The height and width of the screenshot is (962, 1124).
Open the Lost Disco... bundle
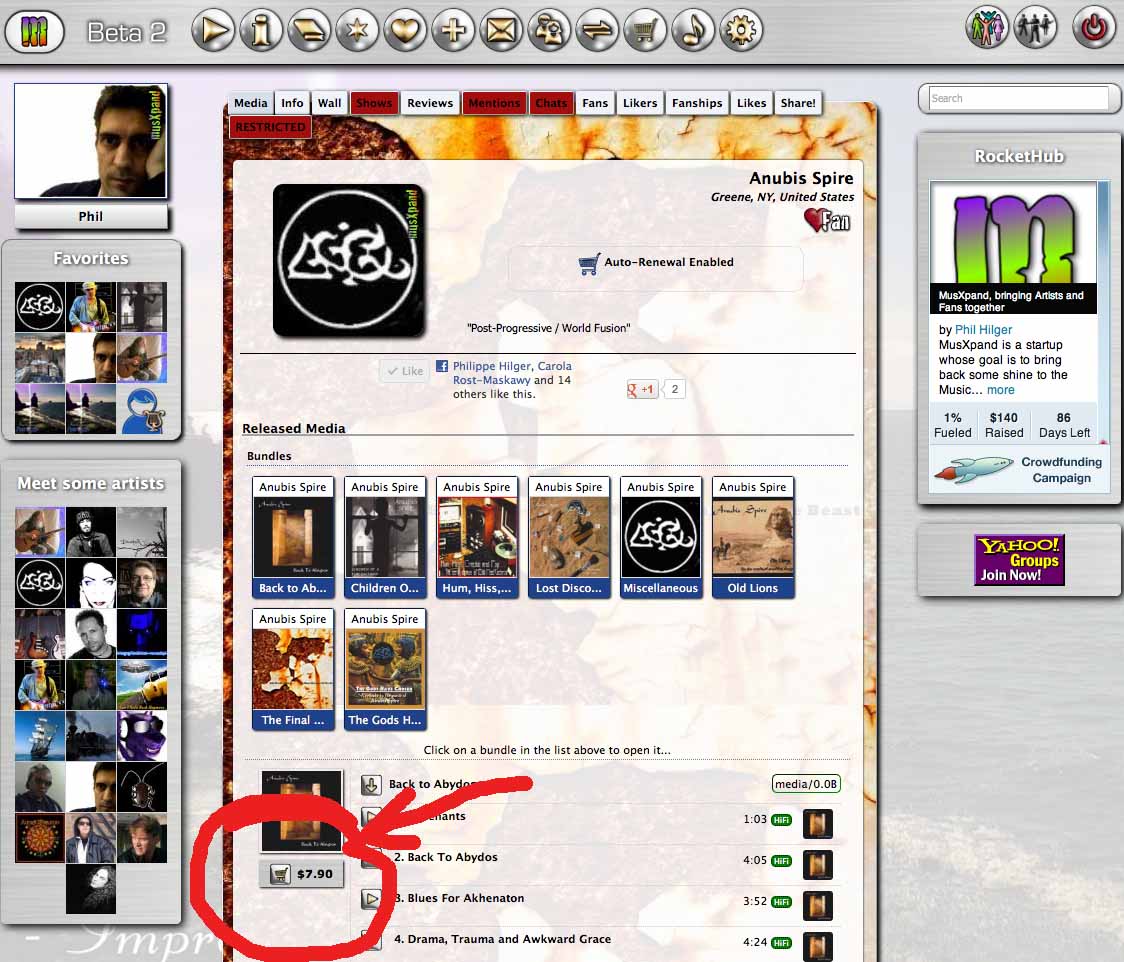pyautogui.click(x=569, y=537)
